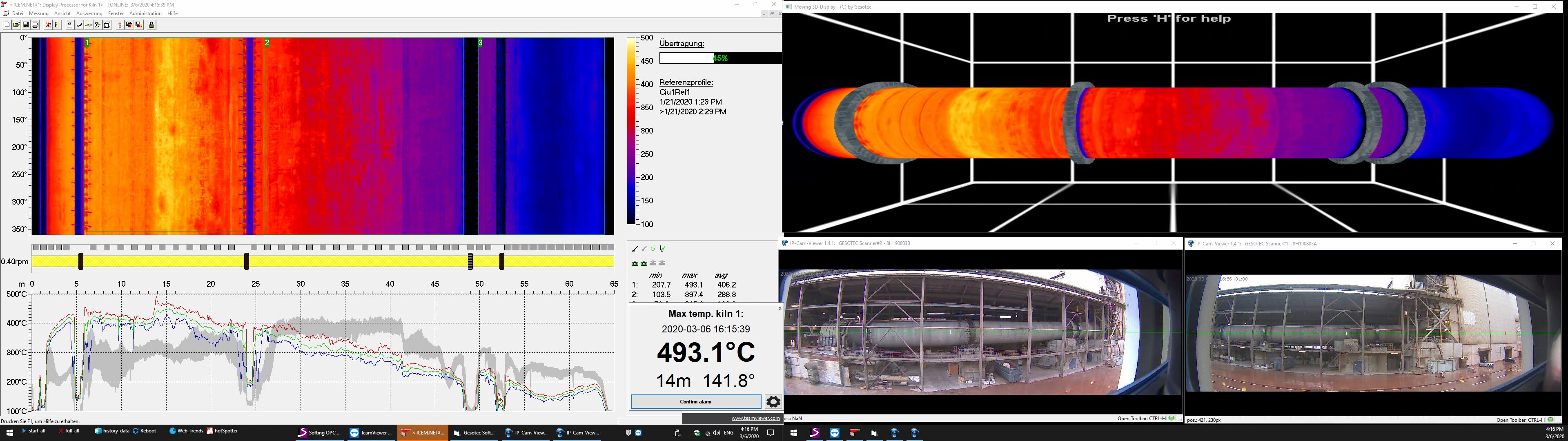This screenshot has width=1568, height=441.
Task: Click the floppy disk save icon
Action: click(x=26, y=25)
